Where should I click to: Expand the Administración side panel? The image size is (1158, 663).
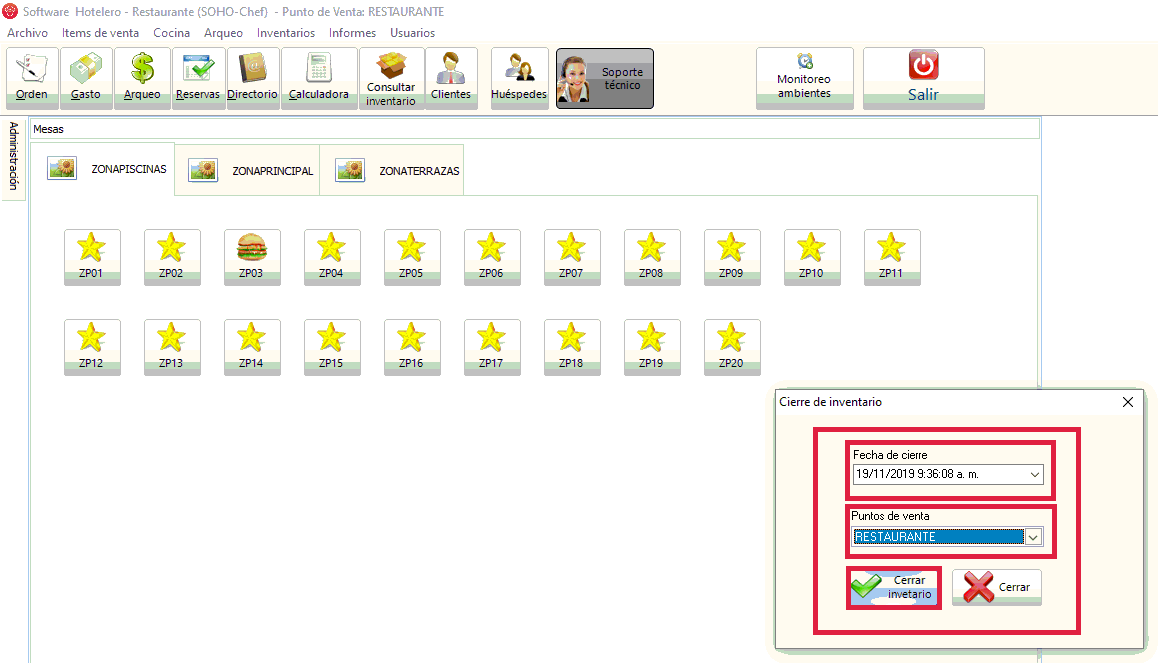click(13, 157)
